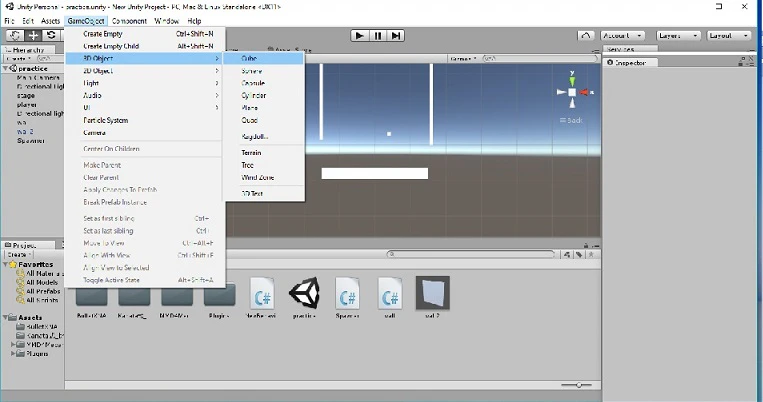Viewport: 763px width, 402px height.
Task: Open the Audio submenu
Action: coord(145,95)
